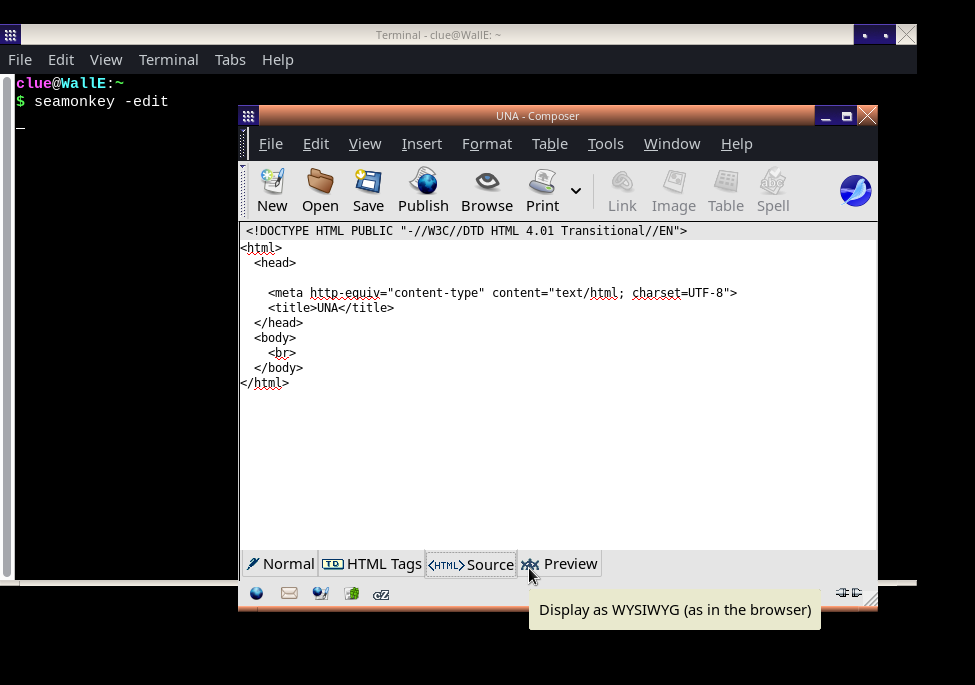Open Composer Help menu

(737, 144)
